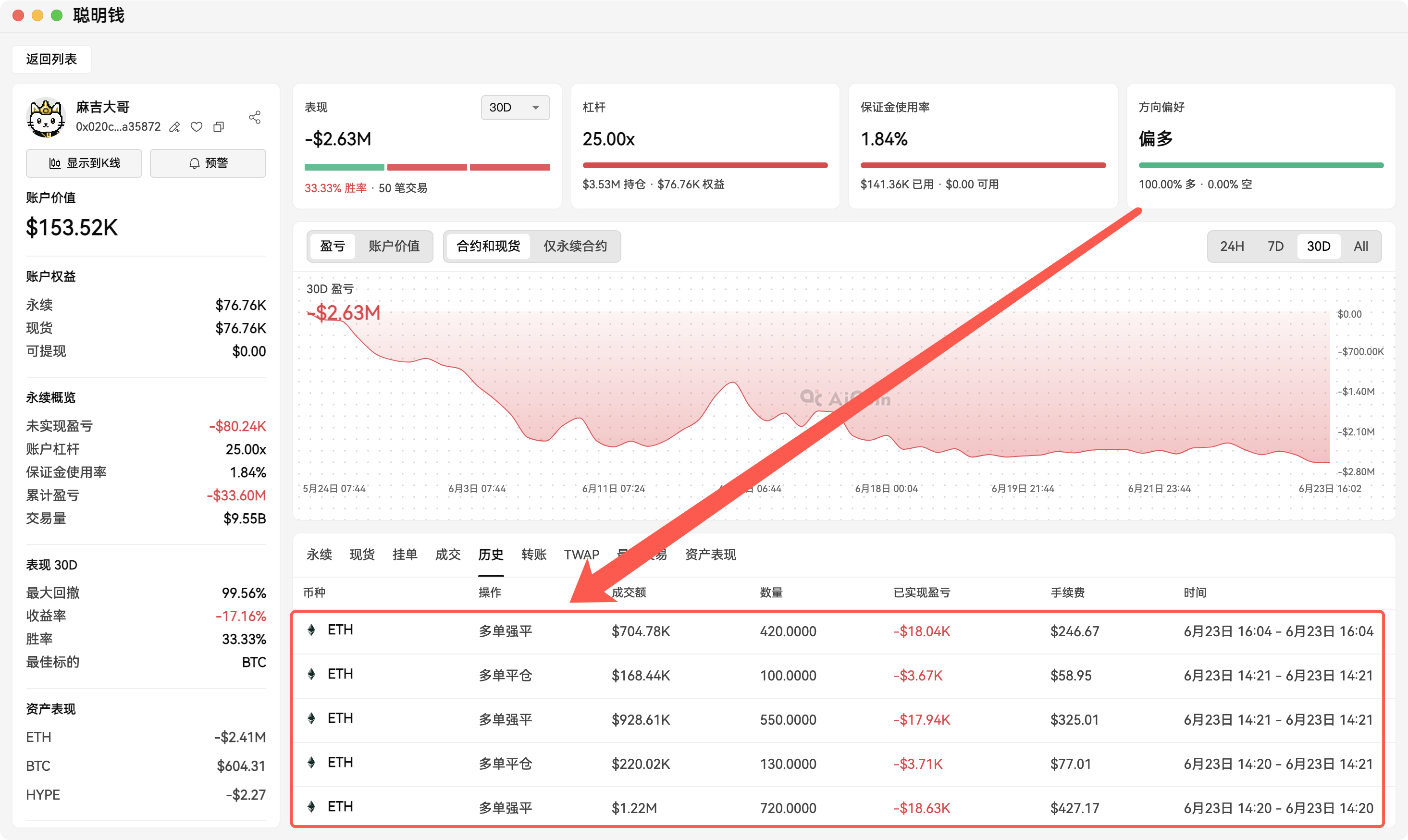Image resolution: width=1408 pixels, height=840 pixels.
Task: Click the 麻吉大哥 avatar image
Action: (46, 117)
